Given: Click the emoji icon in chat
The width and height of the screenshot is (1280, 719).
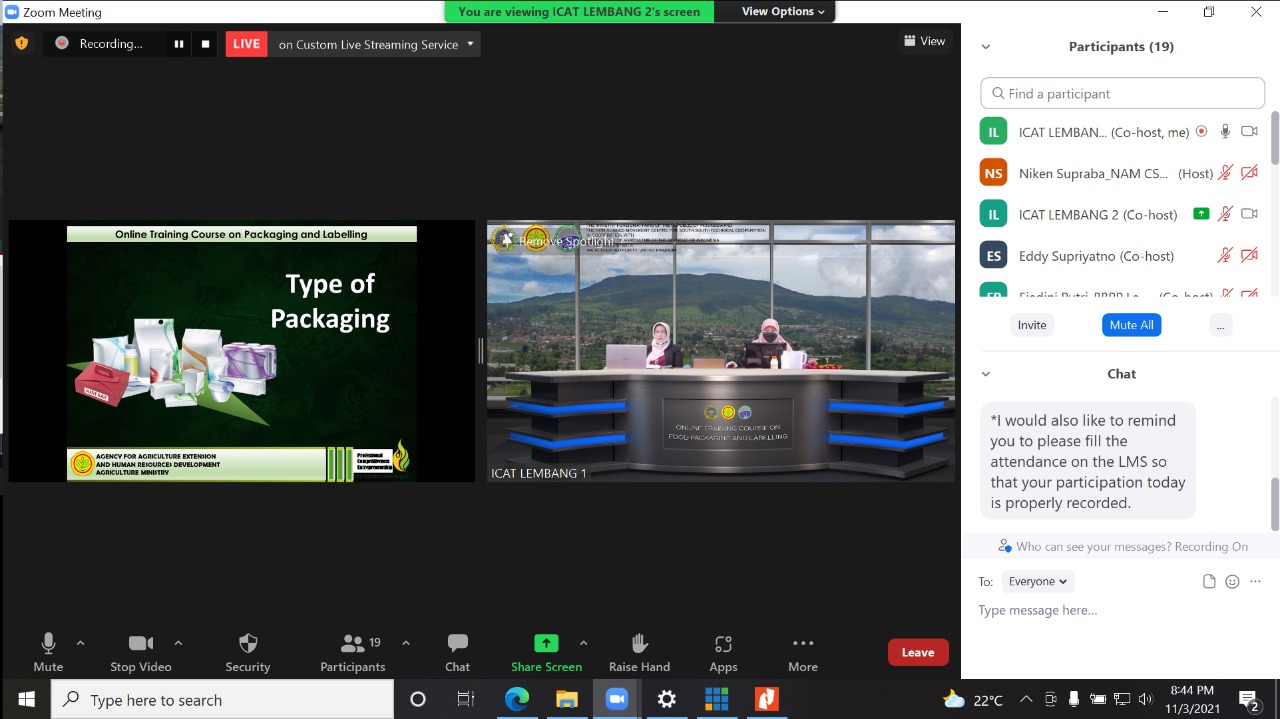Looking at the screenshot, I should [x=1232, y=581].
